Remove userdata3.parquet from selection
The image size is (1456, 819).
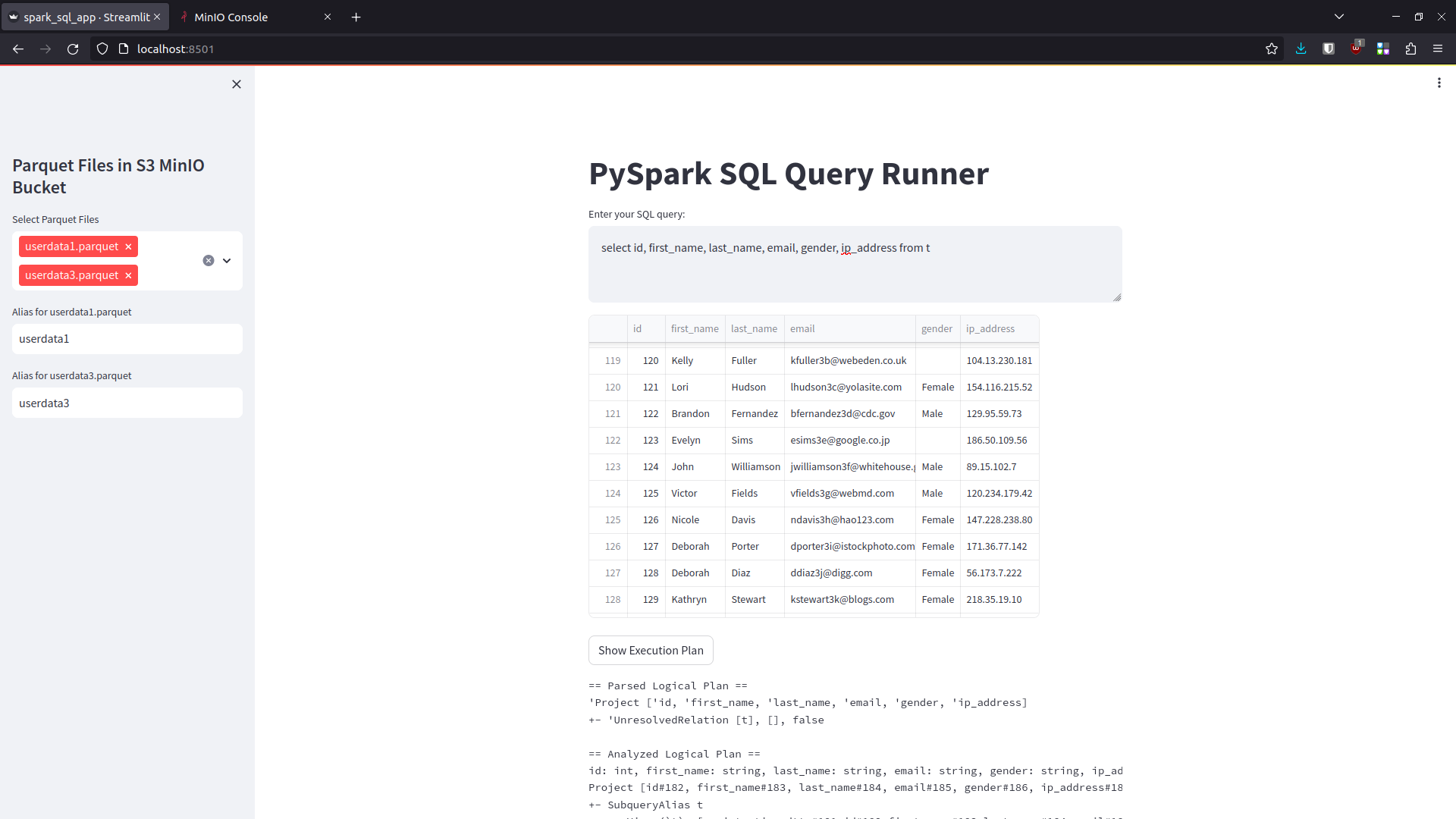(x=128, y=275)
